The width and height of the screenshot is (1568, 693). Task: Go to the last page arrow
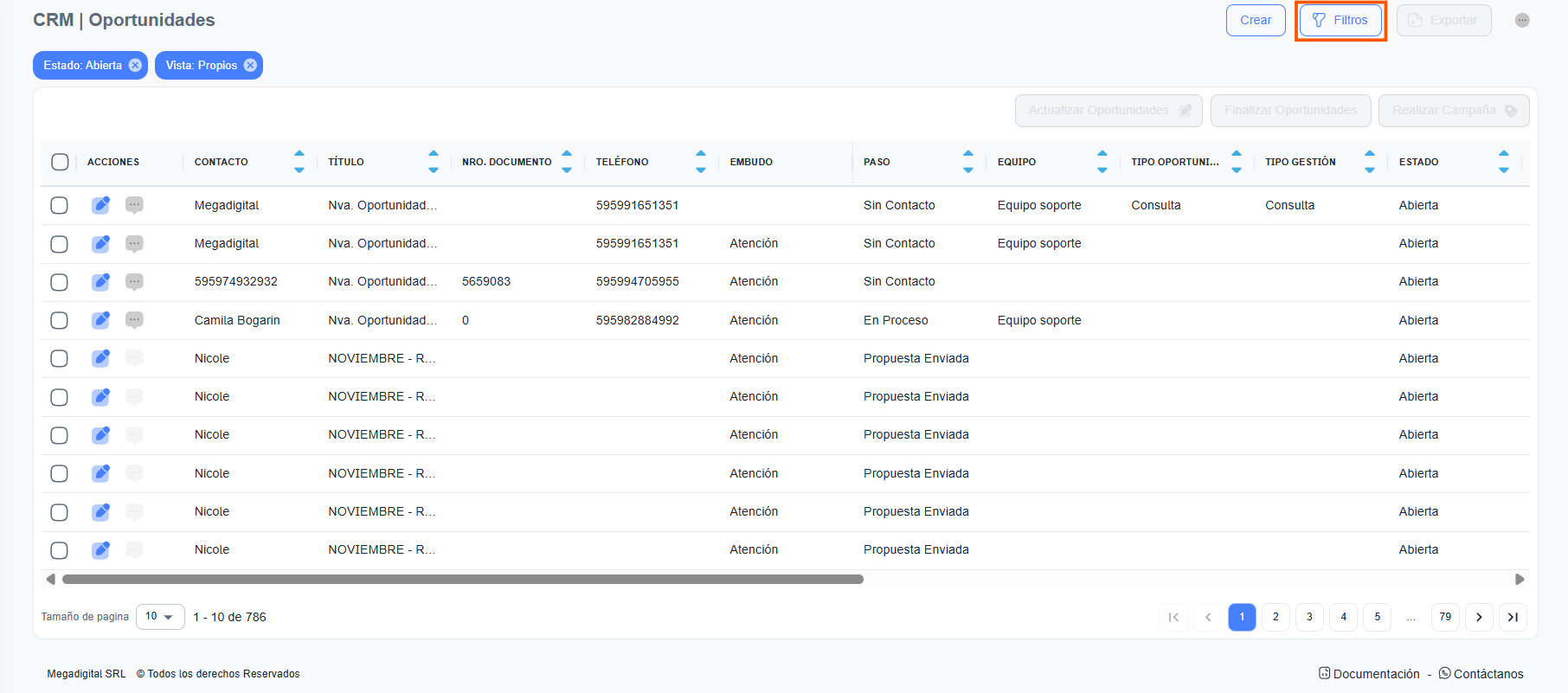[1512, 617]
